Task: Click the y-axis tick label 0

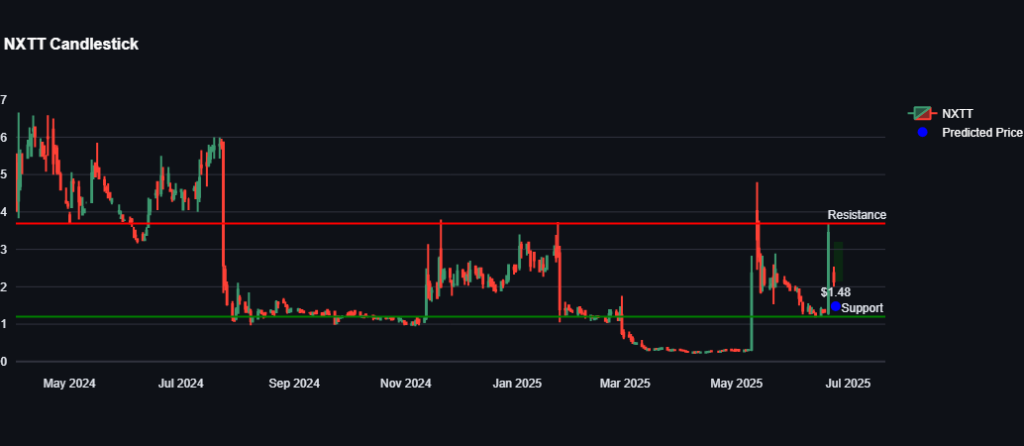Action: 4,362
